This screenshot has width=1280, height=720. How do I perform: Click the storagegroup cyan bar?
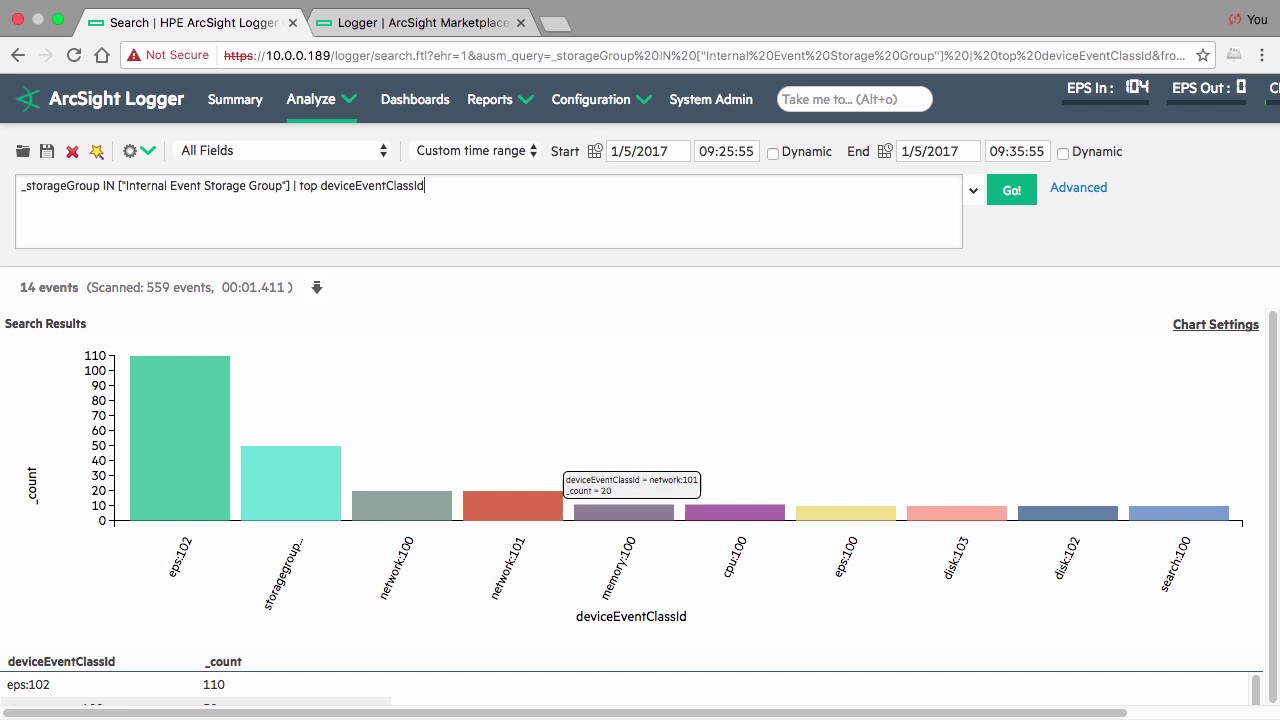(x=291, y=483)
